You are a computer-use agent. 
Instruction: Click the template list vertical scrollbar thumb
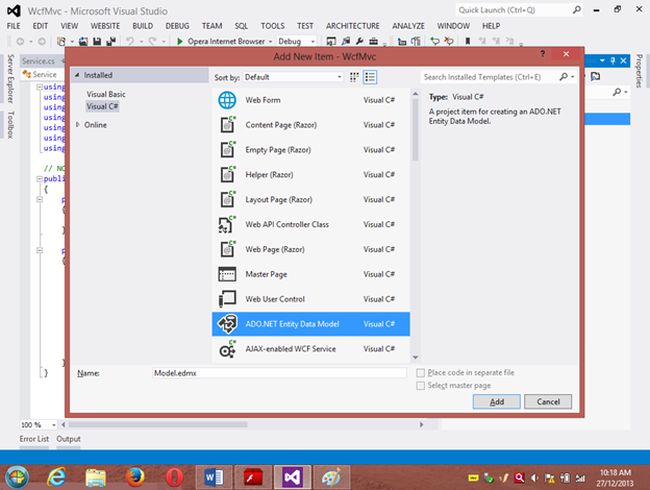point(415,129)
